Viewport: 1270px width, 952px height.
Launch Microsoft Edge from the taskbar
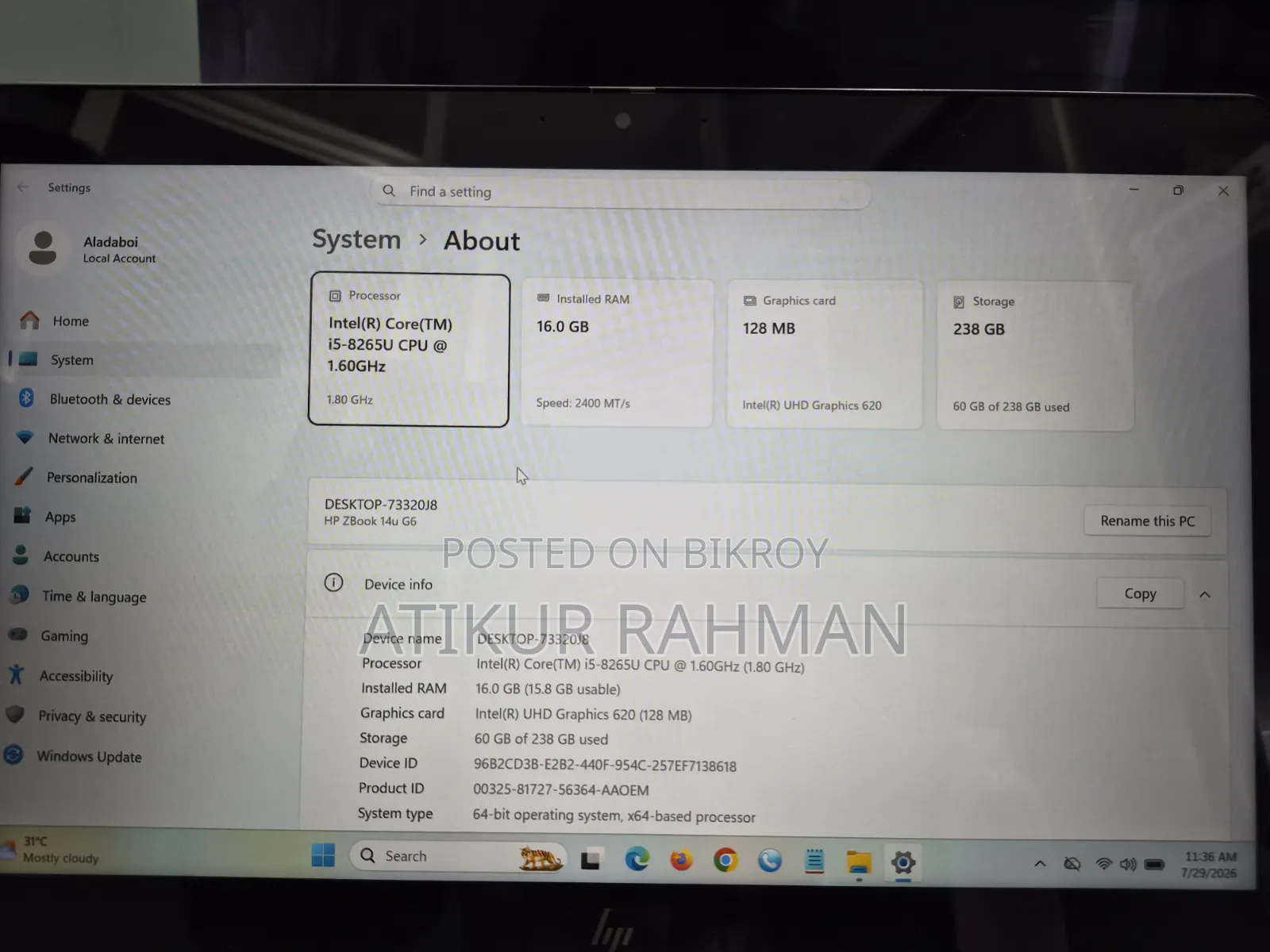(637, 859)
